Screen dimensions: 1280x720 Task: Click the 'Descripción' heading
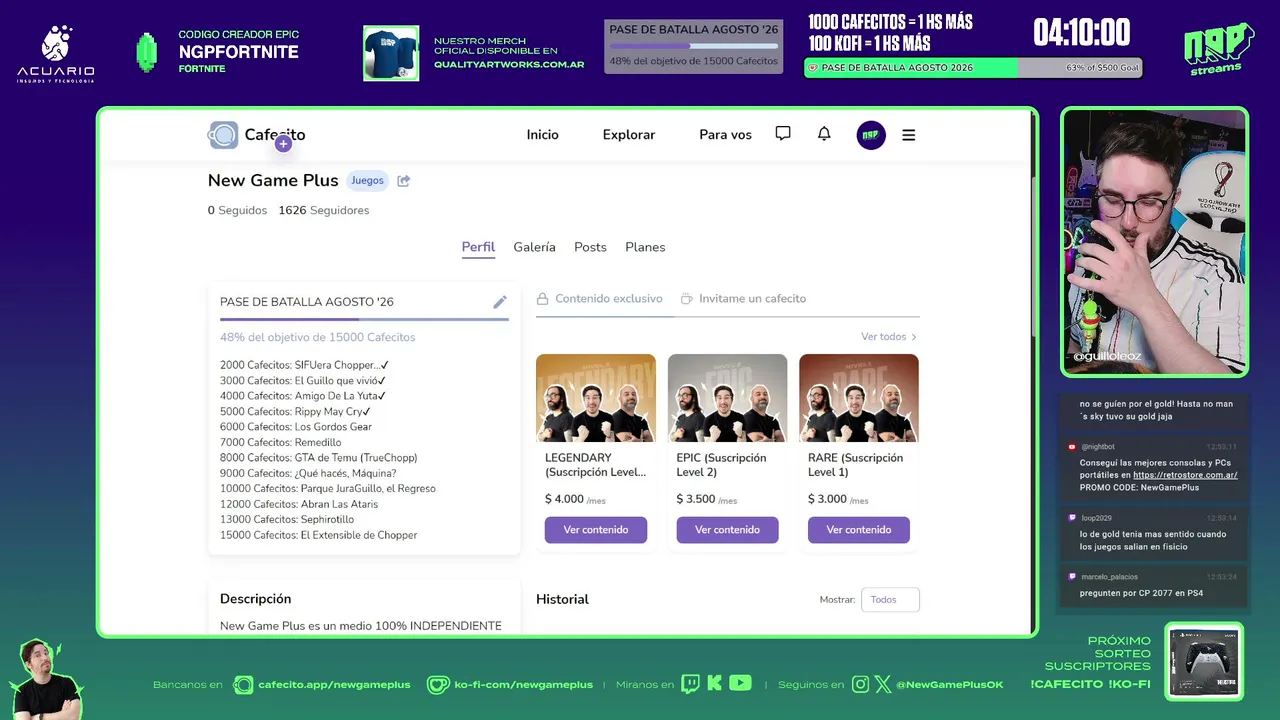256,599
